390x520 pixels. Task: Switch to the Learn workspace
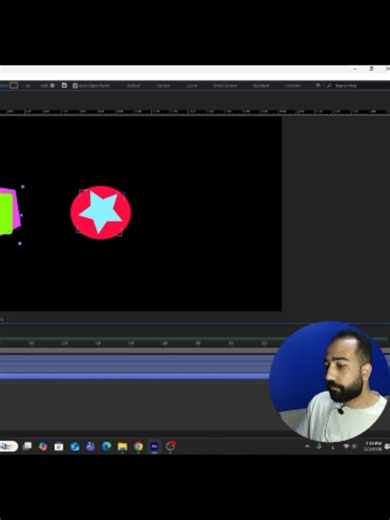pyautogui.click(x=192, y=86)
